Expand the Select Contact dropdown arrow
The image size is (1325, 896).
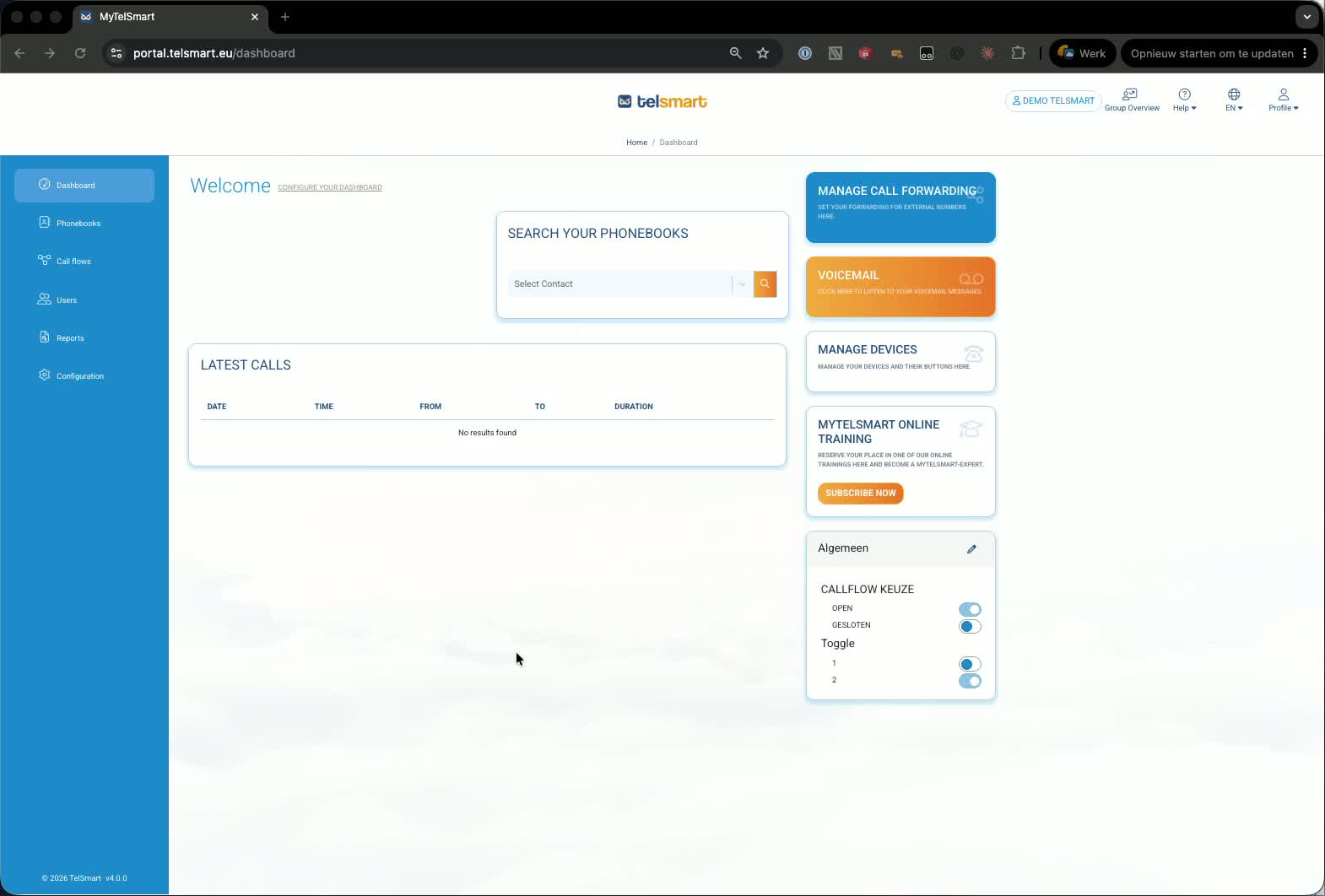pos(742,284)
